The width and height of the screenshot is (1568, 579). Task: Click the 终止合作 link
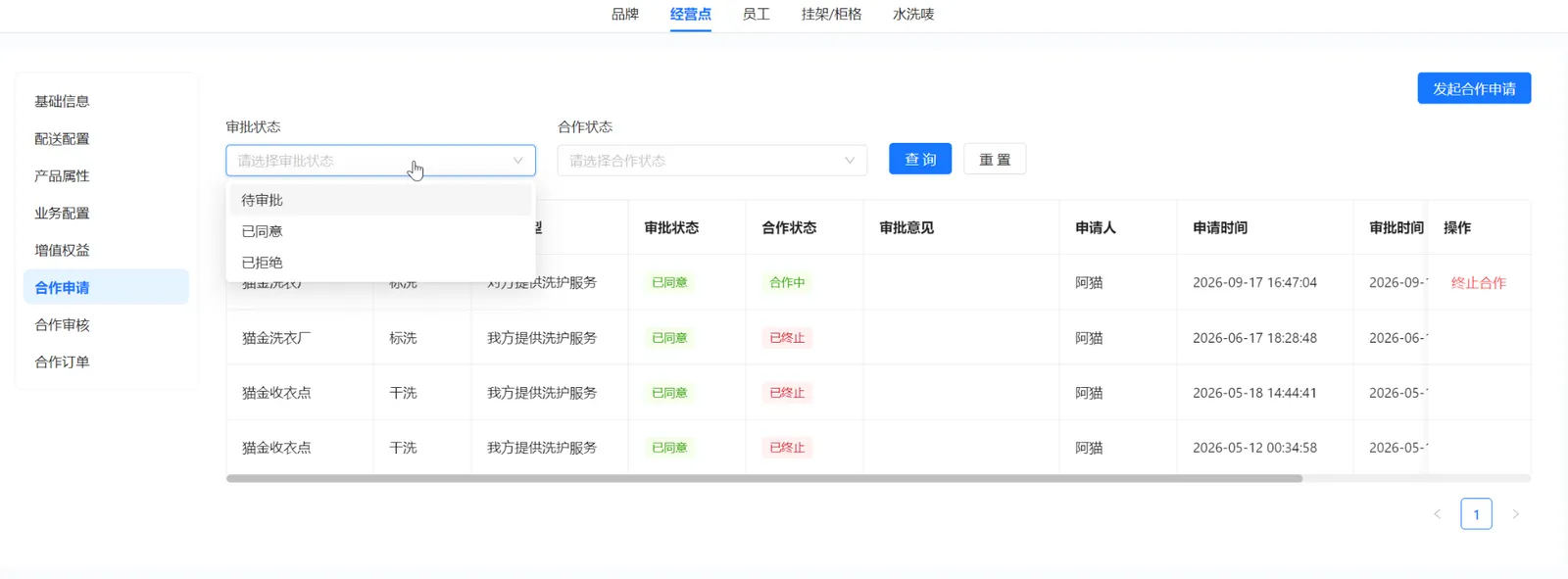1478,282
